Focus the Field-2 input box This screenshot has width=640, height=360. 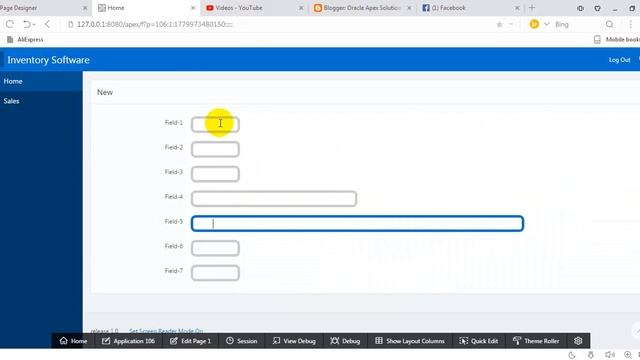click(x=215, y=149)
